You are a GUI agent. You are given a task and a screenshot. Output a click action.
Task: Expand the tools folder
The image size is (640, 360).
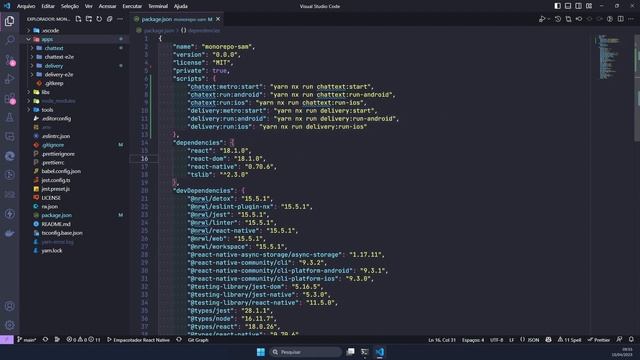click(x=29, y=110)
